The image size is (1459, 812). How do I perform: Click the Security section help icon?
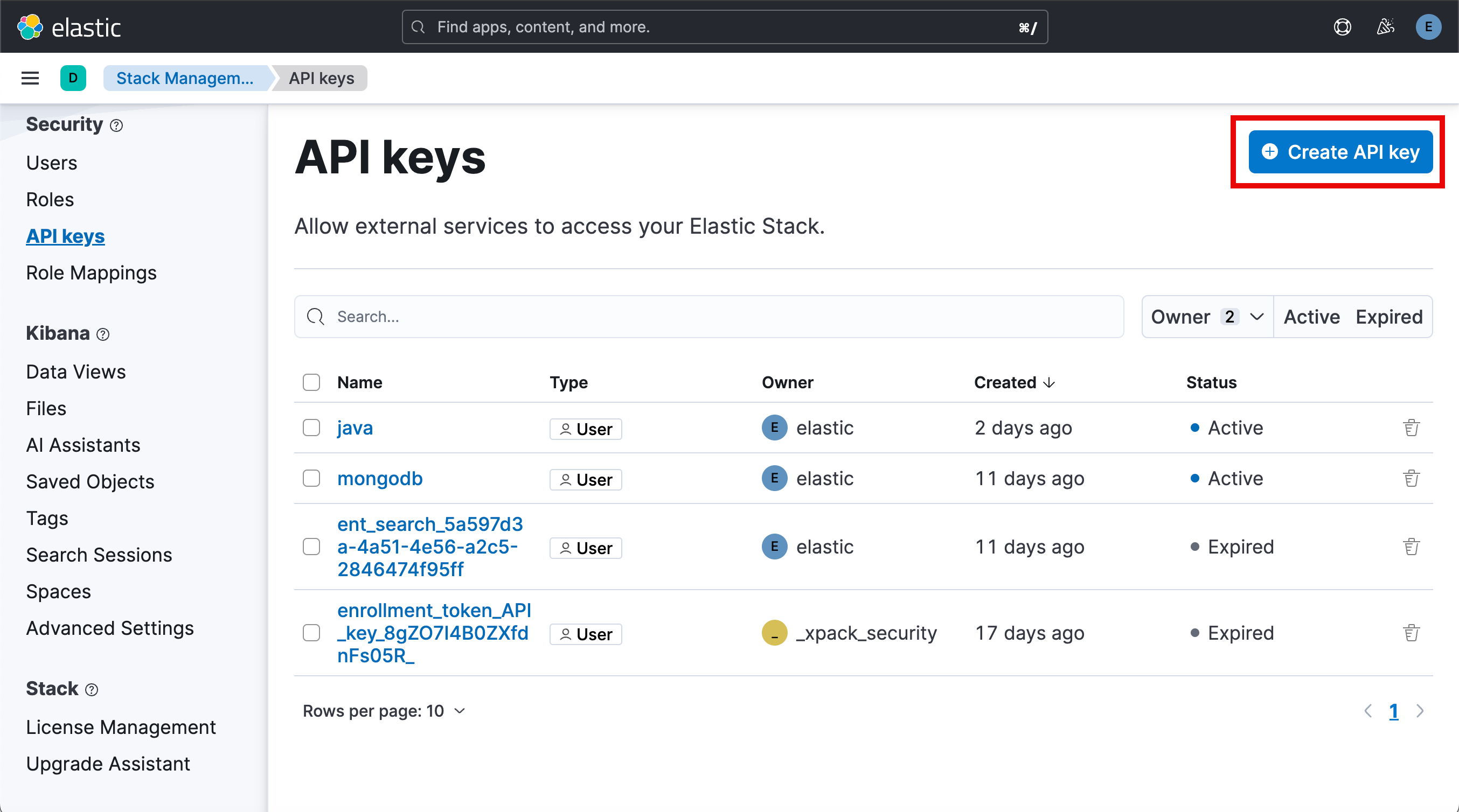(117, 125)
